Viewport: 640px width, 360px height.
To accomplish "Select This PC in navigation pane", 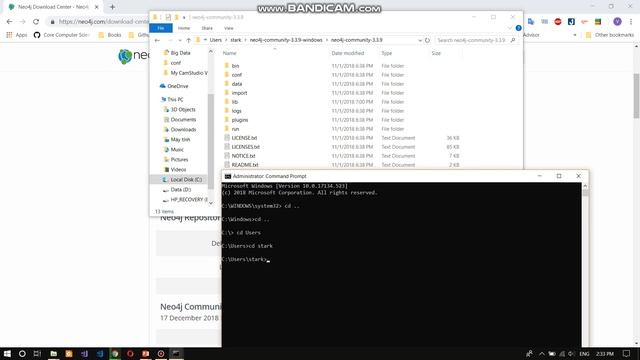I will click(x=175, y=99).
